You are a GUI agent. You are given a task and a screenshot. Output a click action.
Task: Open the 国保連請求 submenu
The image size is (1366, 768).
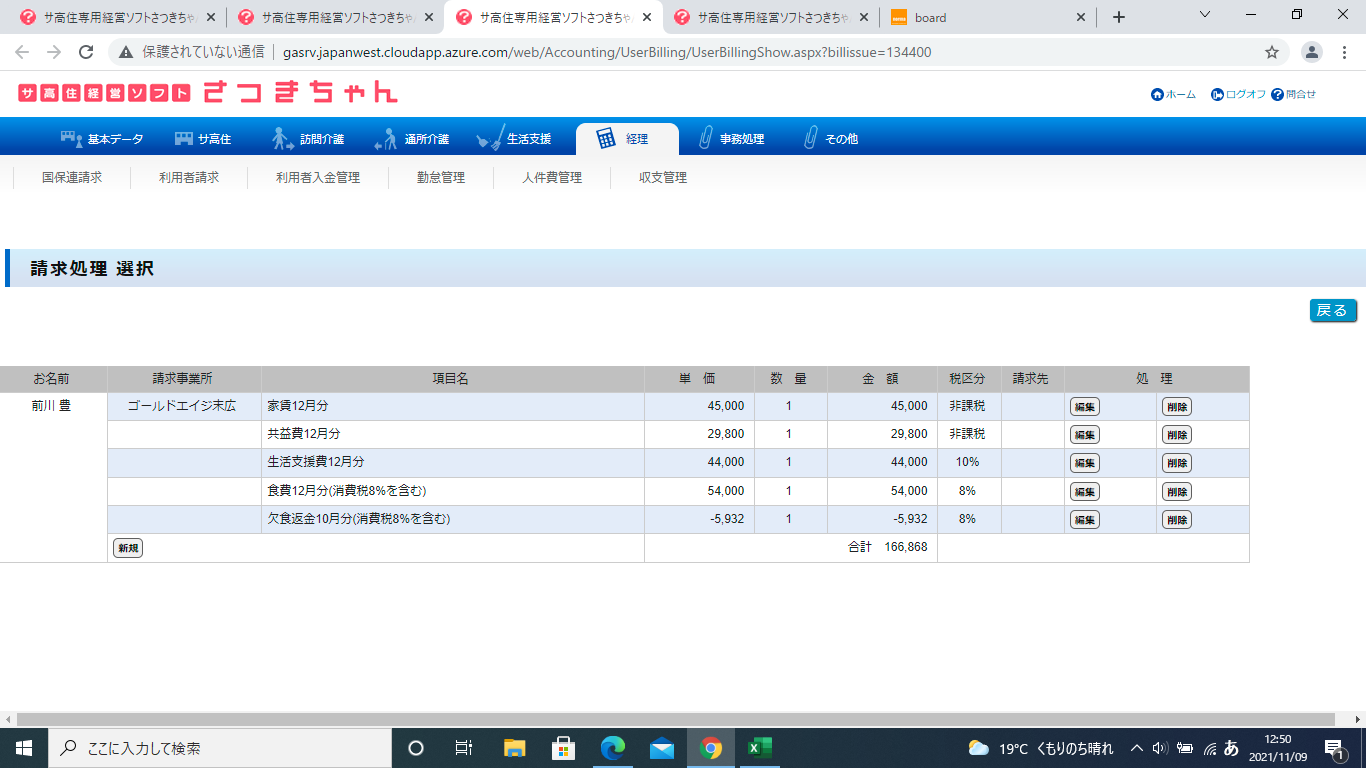coord(72,178)
